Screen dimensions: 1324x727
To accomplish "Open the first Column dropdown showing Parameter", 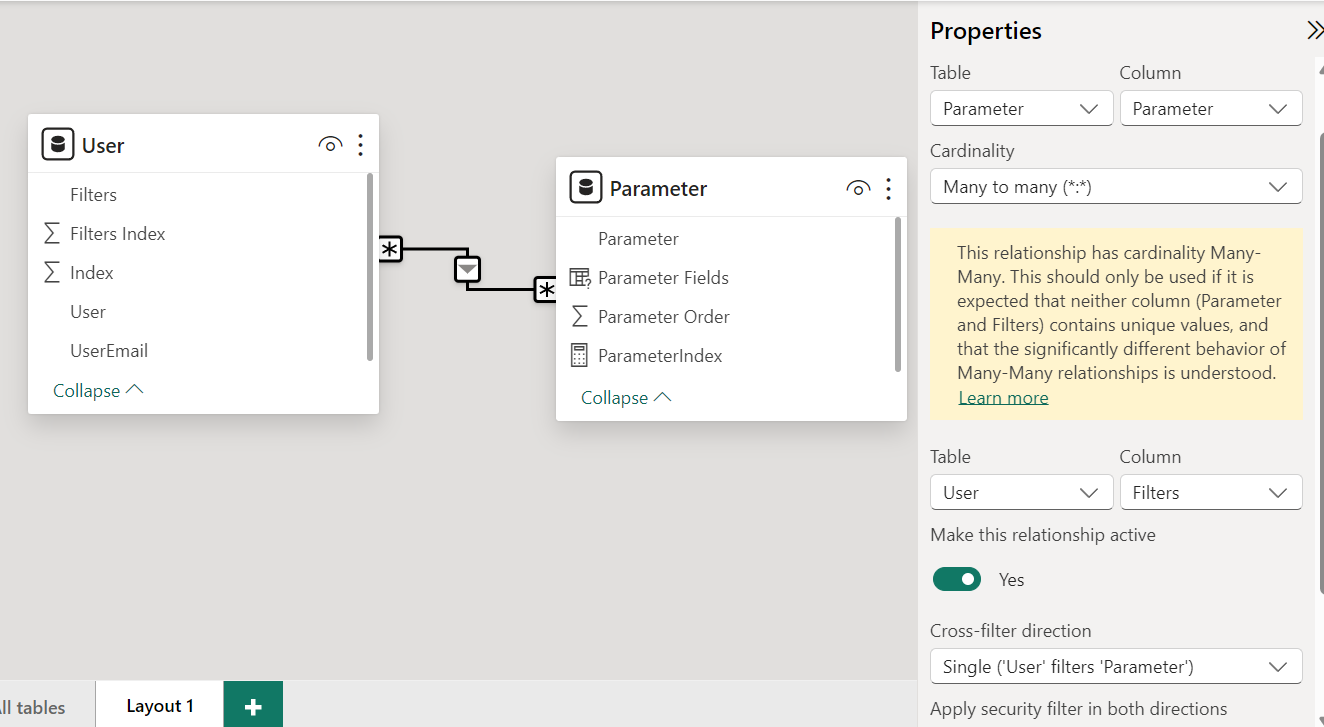I will pyautogui.click(x=1211, y=108).
